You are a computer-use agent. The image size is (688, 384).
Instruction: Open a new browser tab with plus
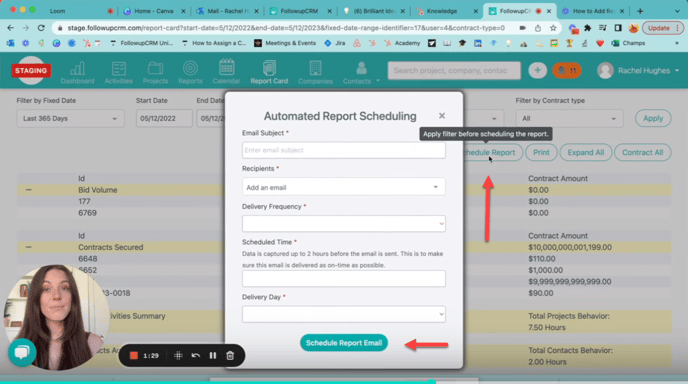click(640, 11)
